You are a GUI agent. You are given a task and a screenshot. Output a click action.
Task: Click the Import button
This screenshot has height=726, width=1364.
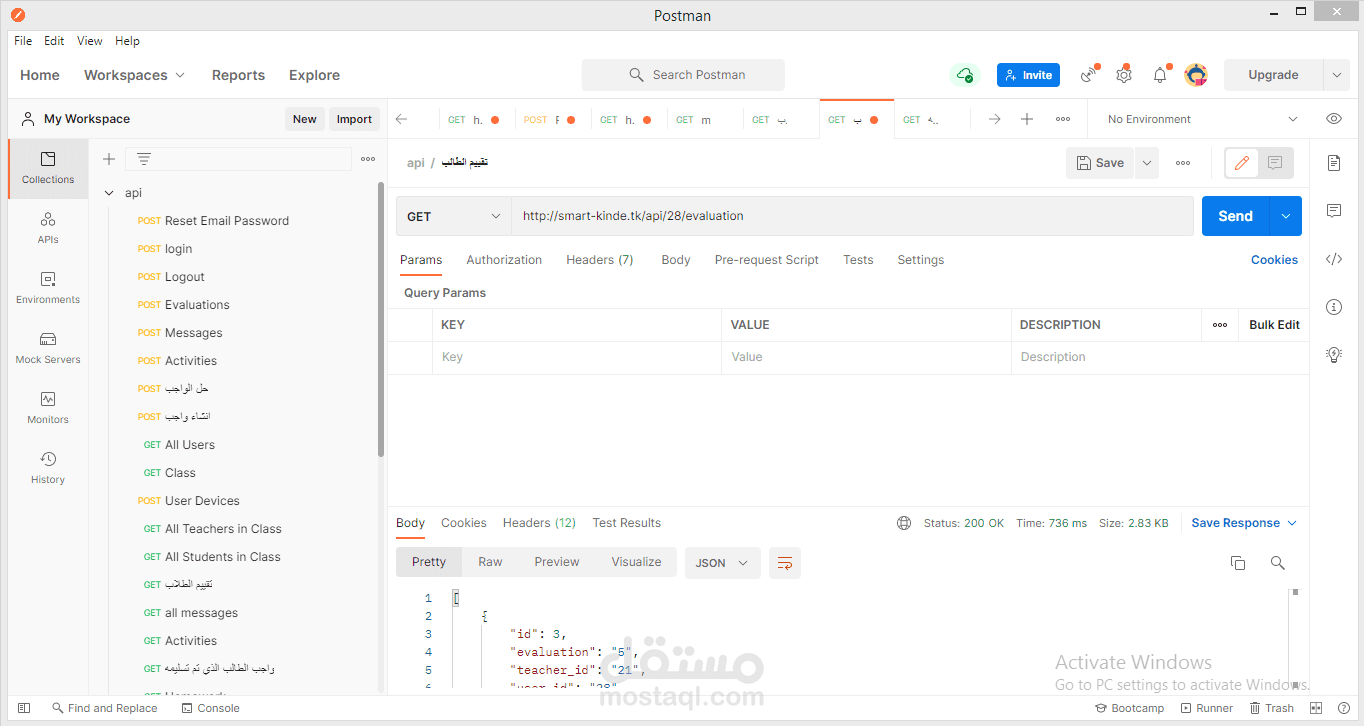point(354,119)
